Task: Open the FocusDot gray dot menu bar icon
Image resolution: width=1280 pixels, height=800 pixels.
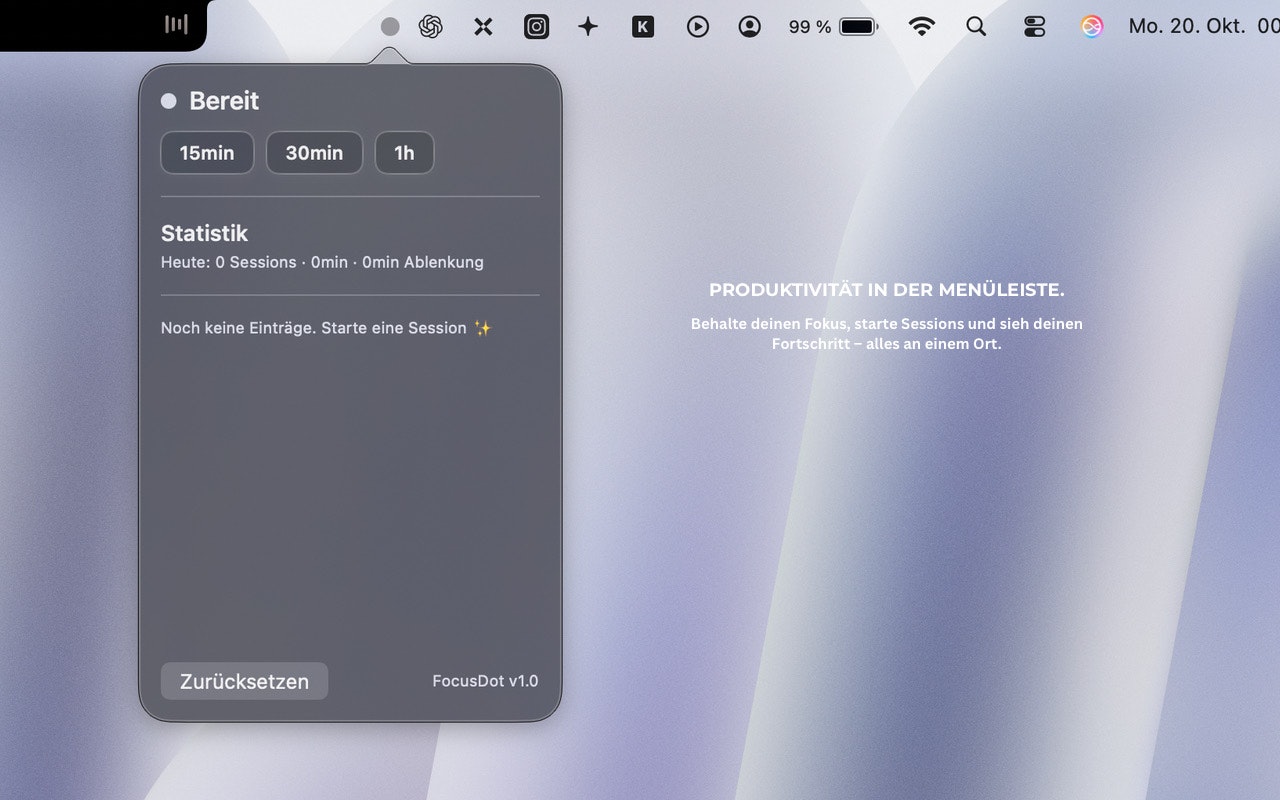Action: pyautogui.click(x=390, y=26)
